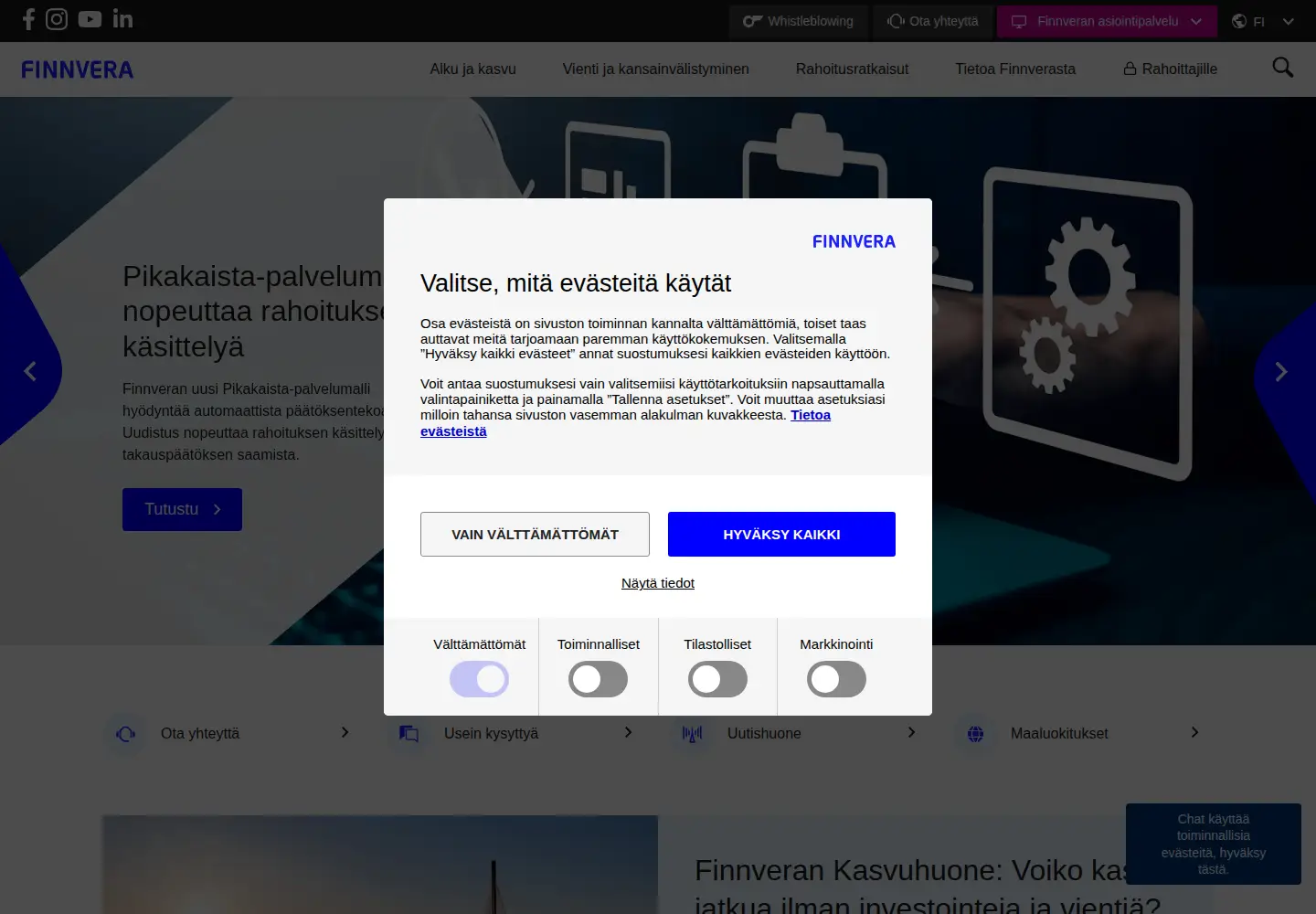
Task: Open the LinkedIn icon in header
Action: [x=122, y=19]
